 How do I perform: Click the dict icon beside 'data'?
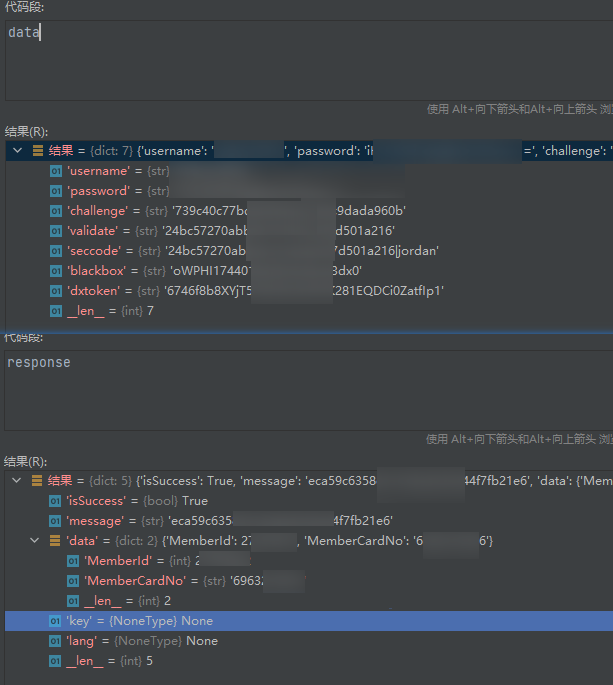[x=55, y=540]
